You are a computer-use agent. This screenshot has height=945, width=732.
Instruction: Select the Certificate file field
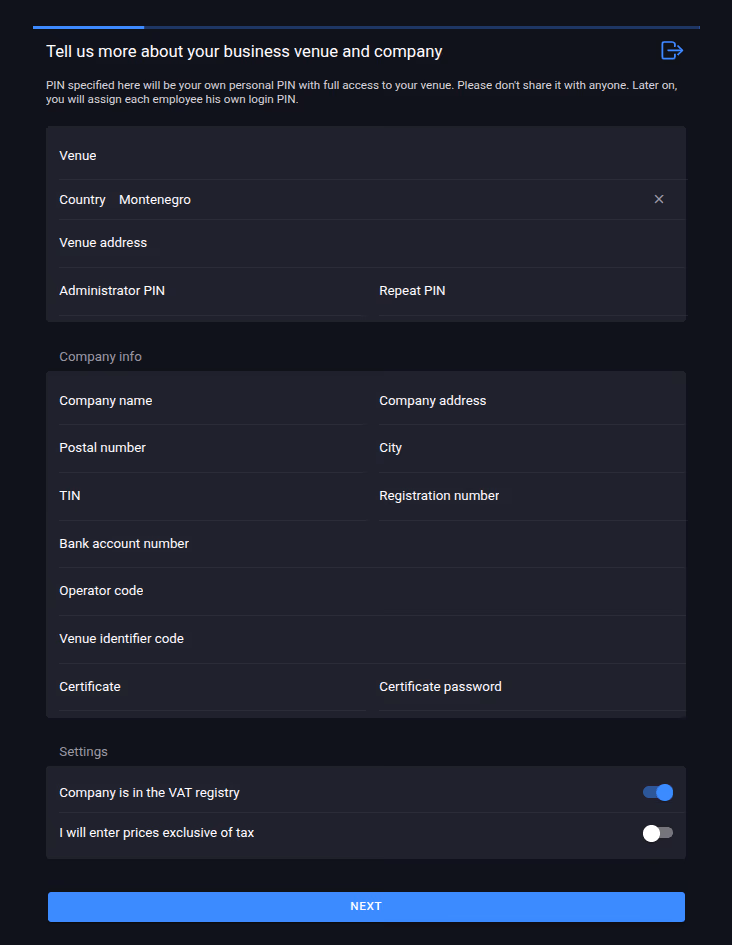point(212,688)
